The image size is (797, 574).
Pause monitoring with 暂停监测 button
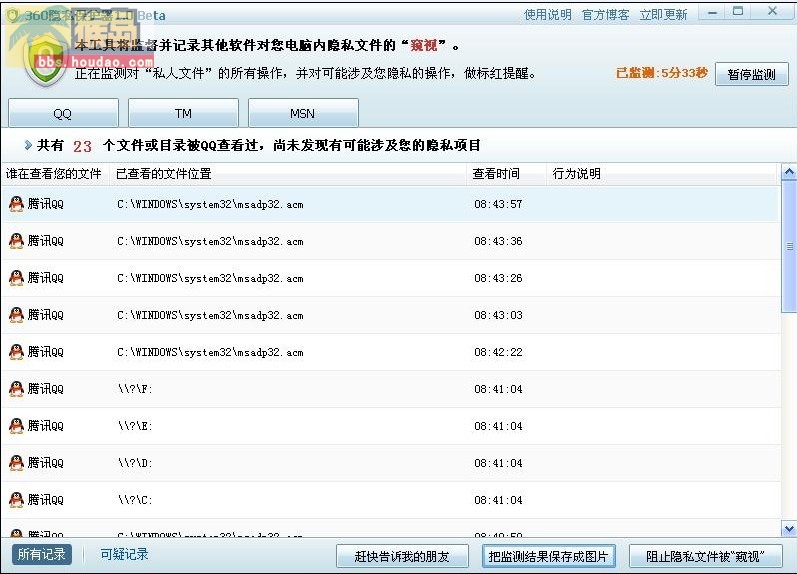751,74
